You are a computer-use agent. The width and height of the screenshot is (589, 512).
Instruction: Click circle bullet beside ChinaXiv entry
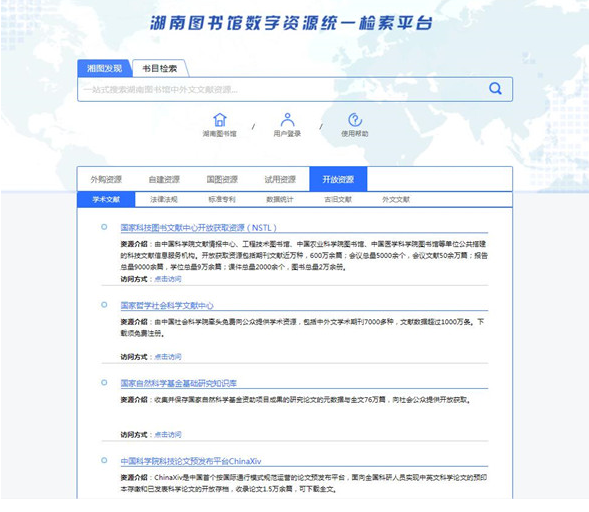click(x=104, y=460)
